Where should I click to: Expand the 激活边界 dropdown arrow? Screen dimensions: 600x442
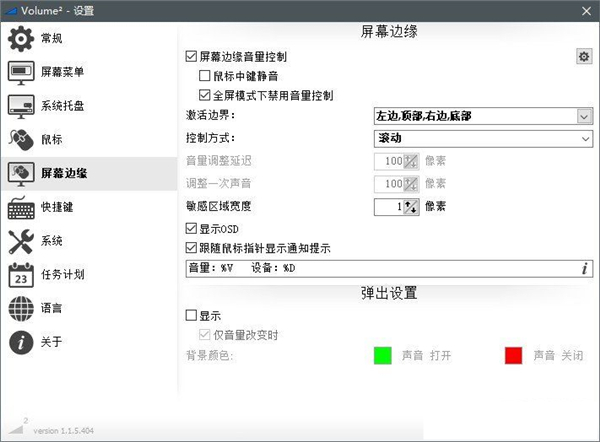click(584, 116)
